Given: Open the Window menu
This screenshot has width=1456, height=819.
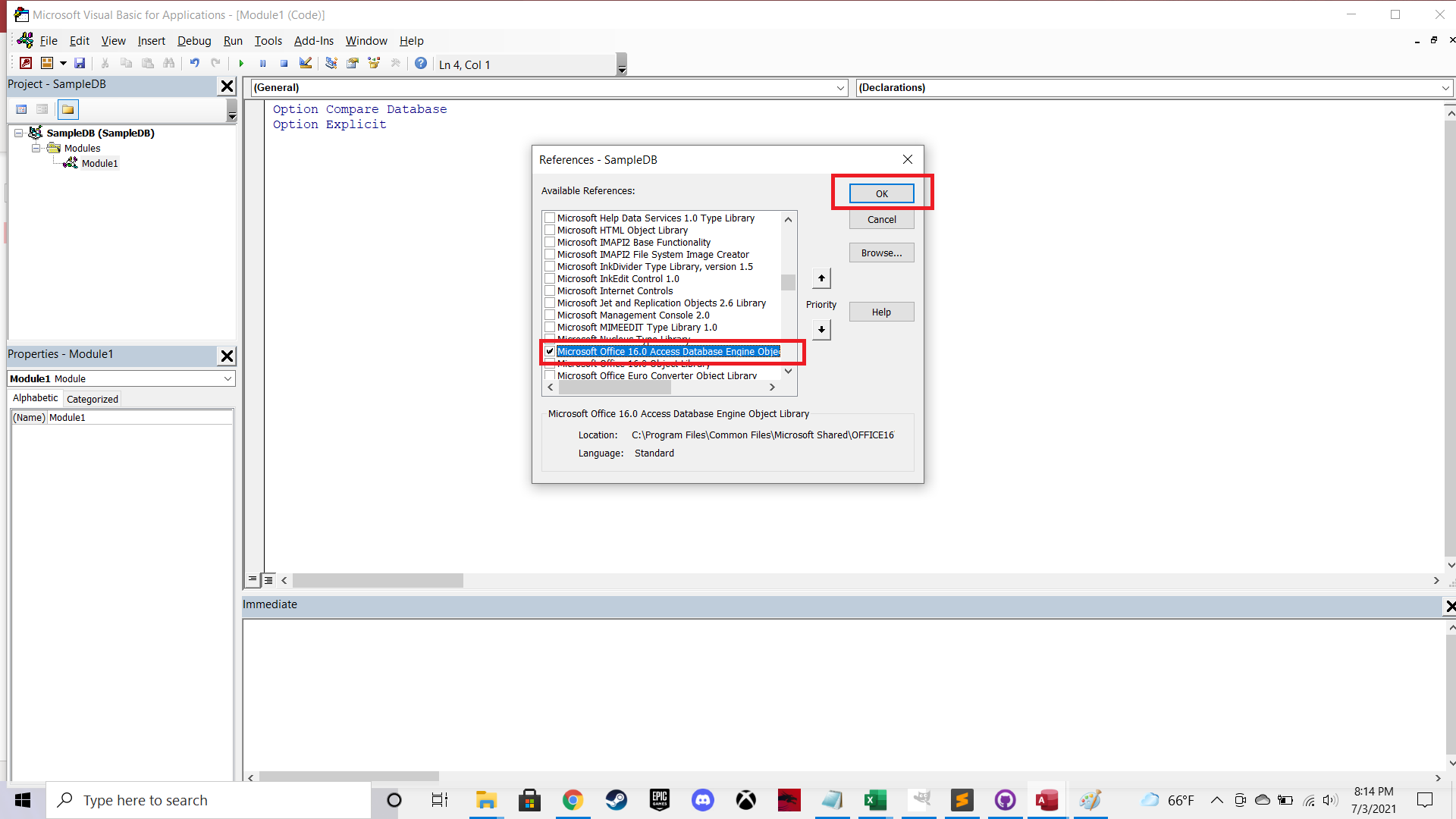Looking at the screenshot, I should point(366,41).
